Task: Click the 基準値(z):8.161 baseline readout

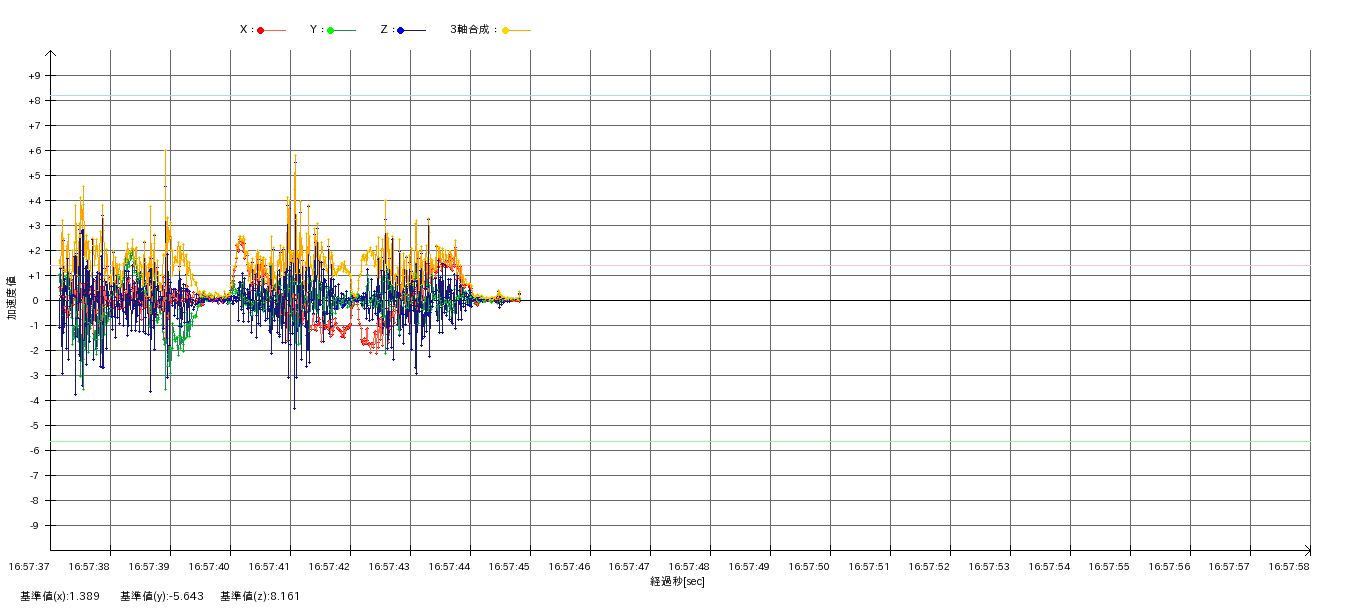Action: tap(260, 596)
